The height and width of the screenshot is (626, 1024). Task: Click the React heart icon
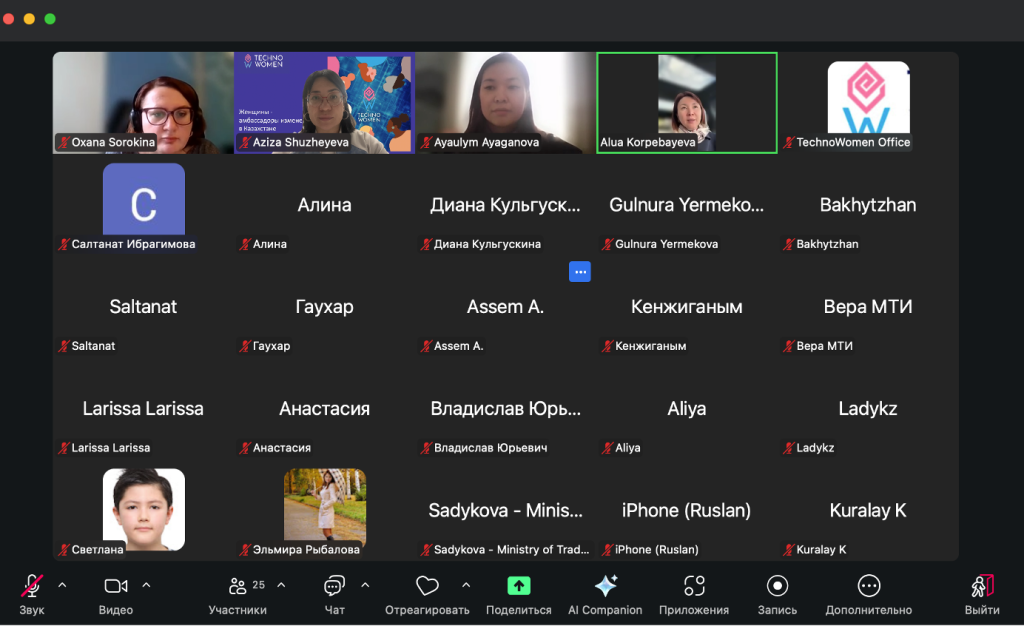pos(427,586)
